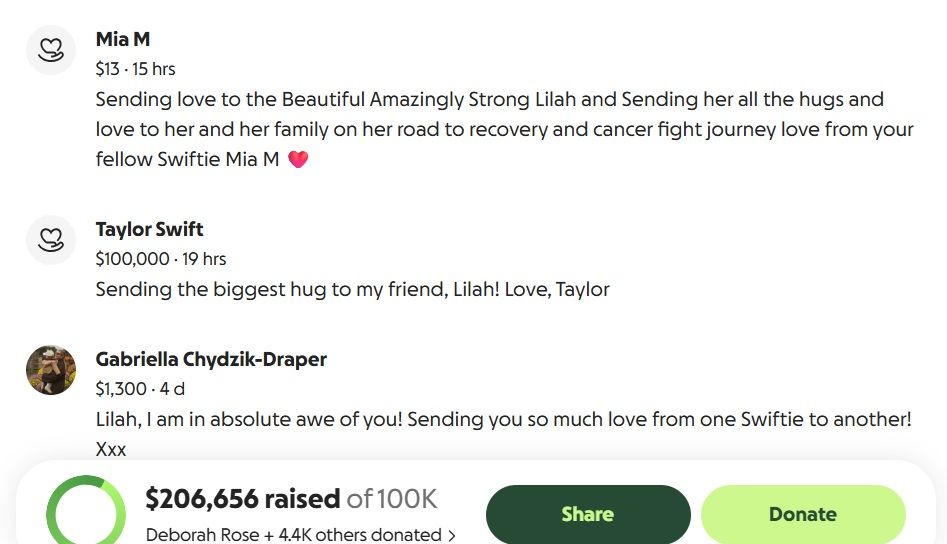Select the Mia M donor name
This screenshot has width=947, height=544.
[123, 39]
